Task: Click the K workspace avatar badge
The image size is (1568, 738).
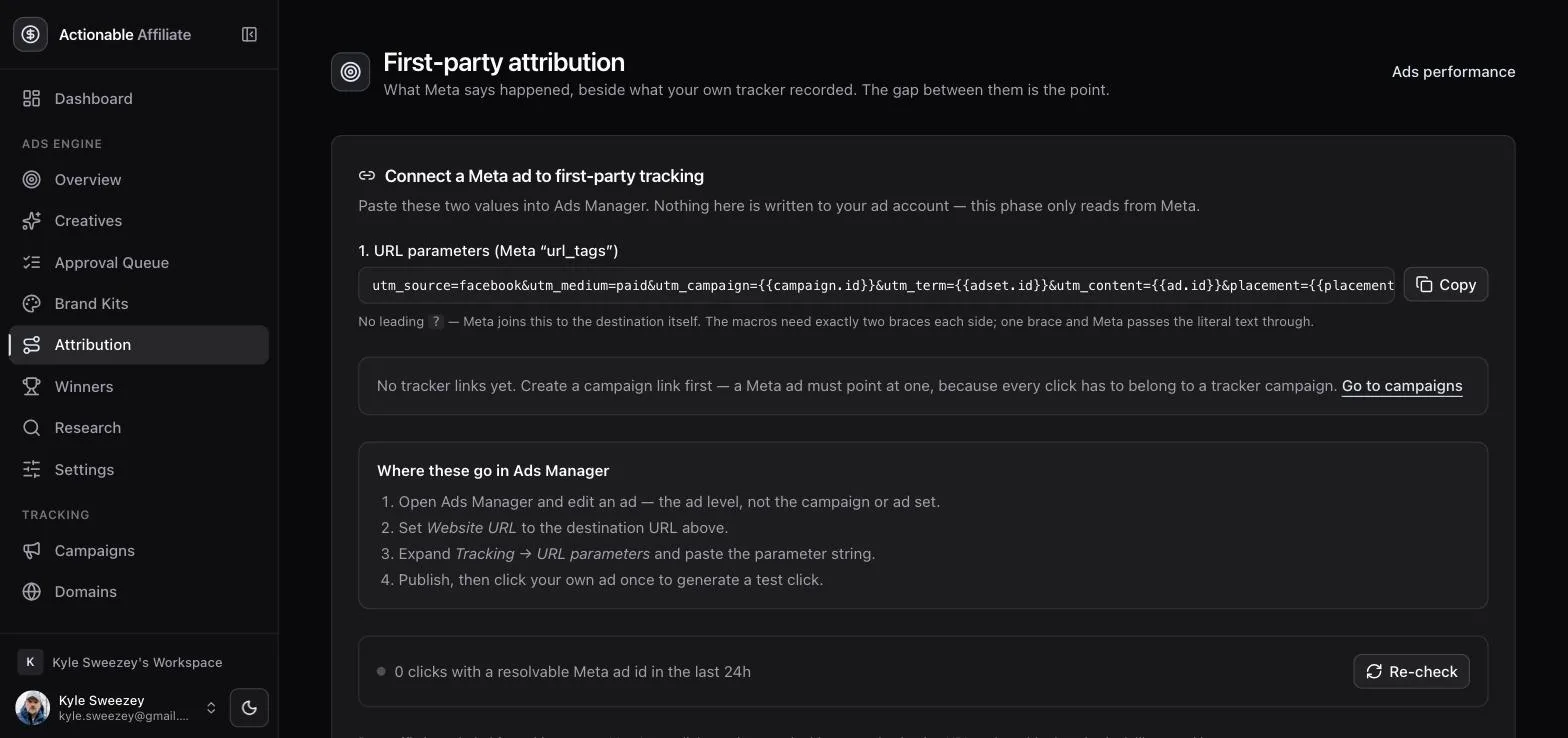Action: point(30,662)
